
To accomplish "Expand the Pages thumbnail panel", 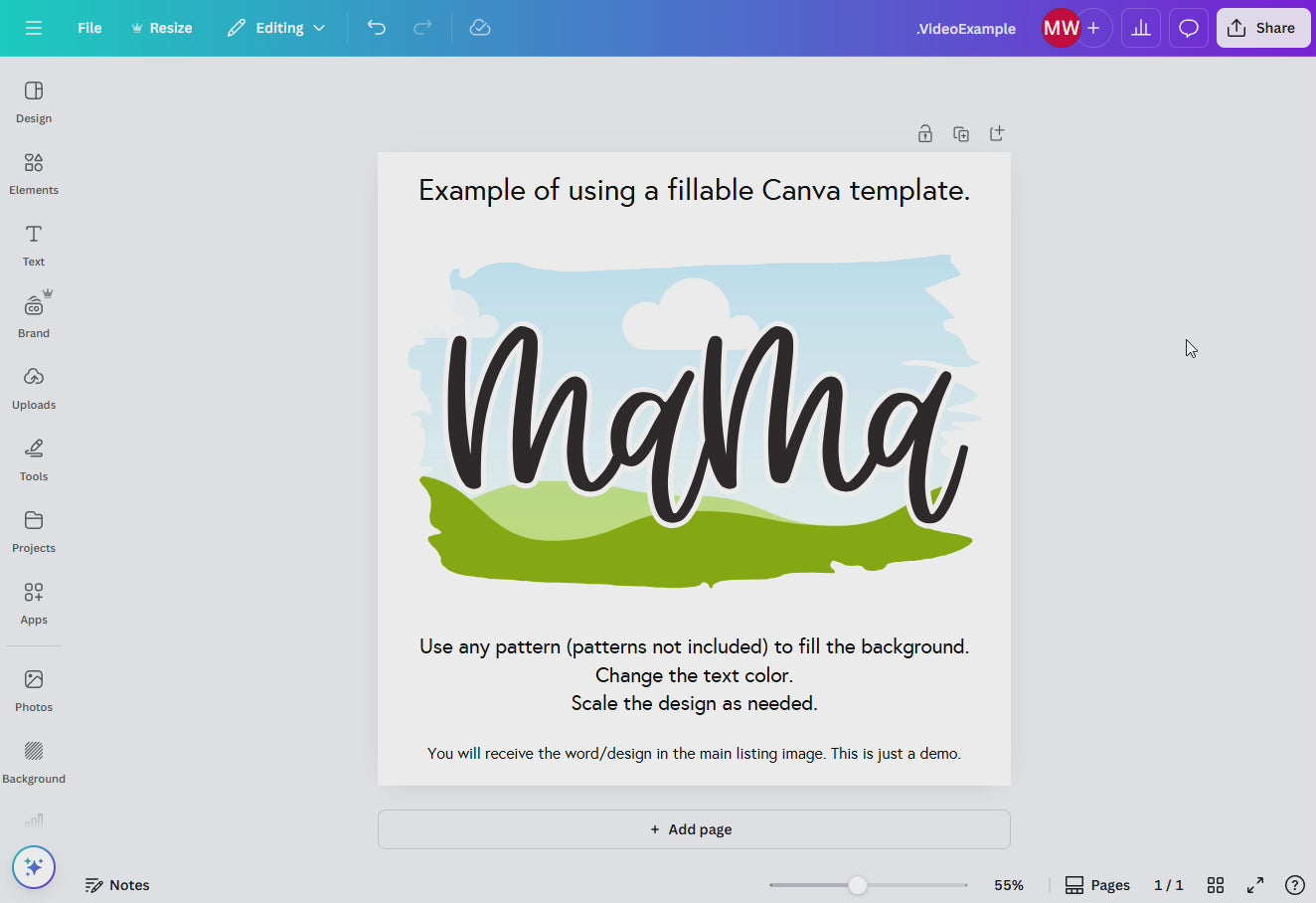I will [1097, 885].
